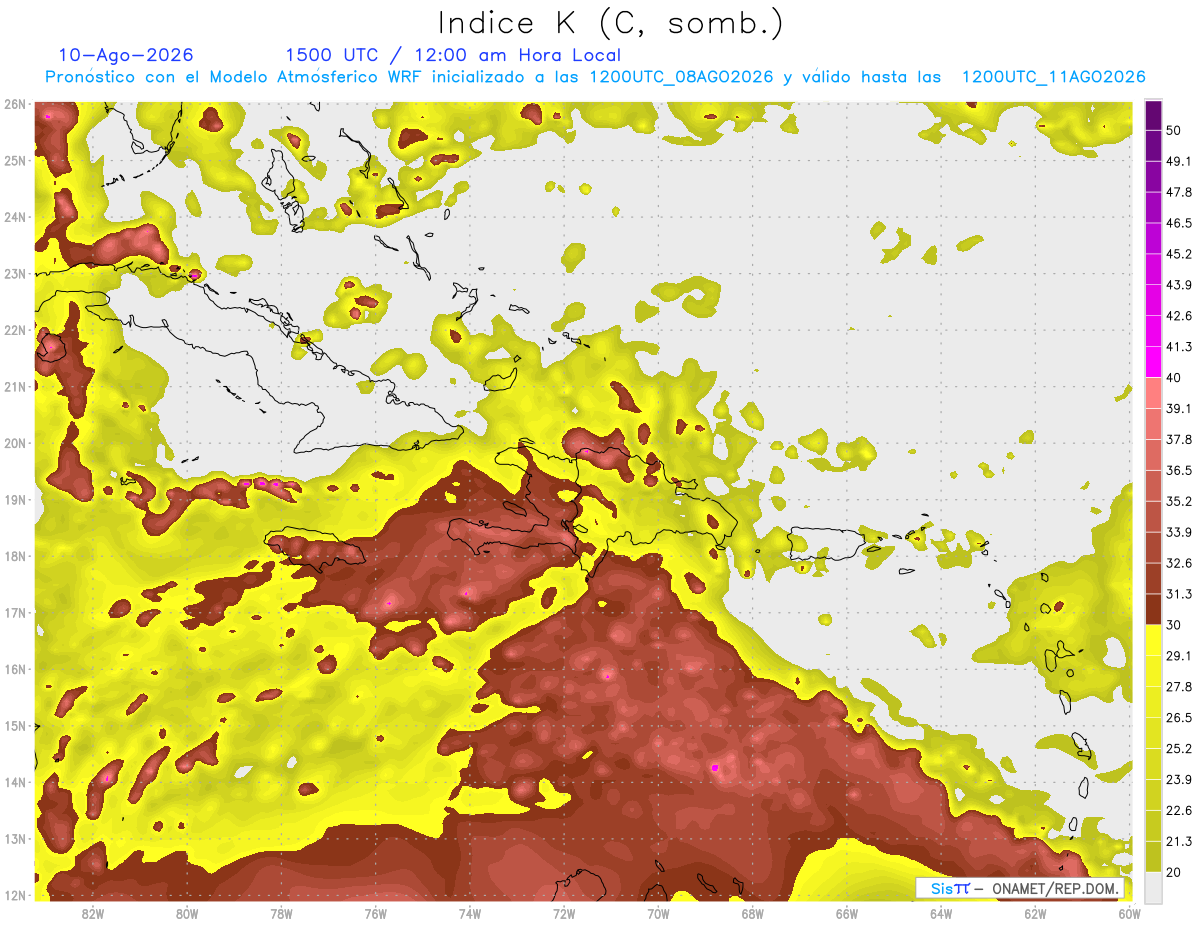Click the 12N latitude label
Screen dimensions: 1200x927
pyautogui.click(x=14, y=895)
